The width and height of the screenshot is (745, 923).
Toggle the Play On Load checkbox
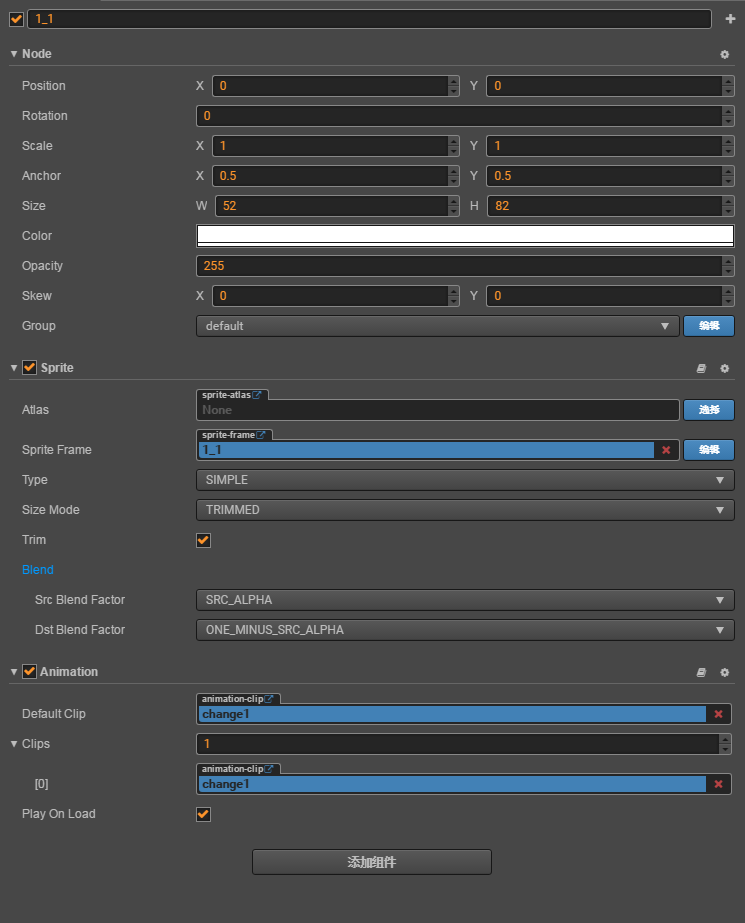(204, 814)
